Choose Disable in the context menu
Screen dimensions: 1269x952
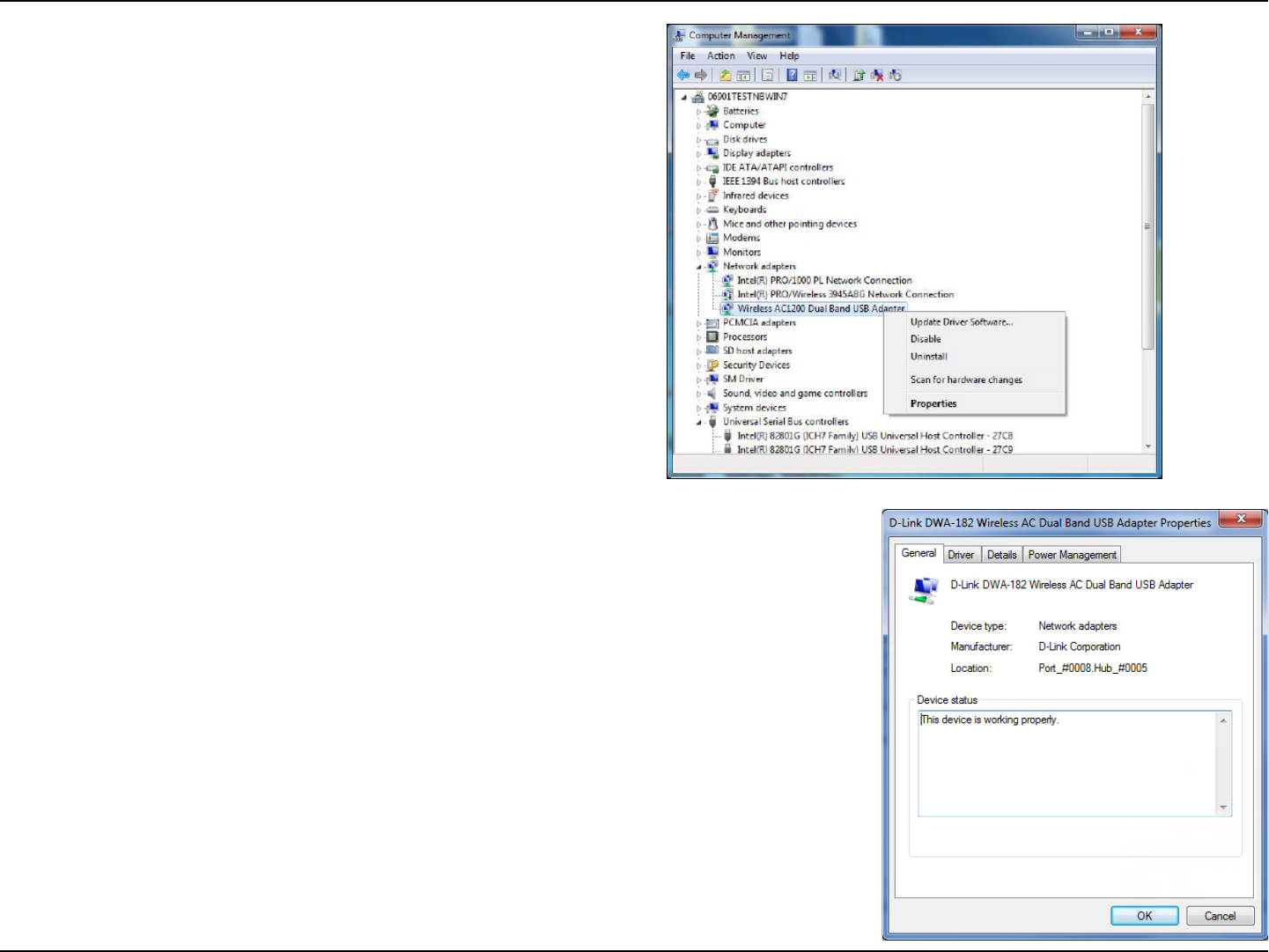click(974, 339)
